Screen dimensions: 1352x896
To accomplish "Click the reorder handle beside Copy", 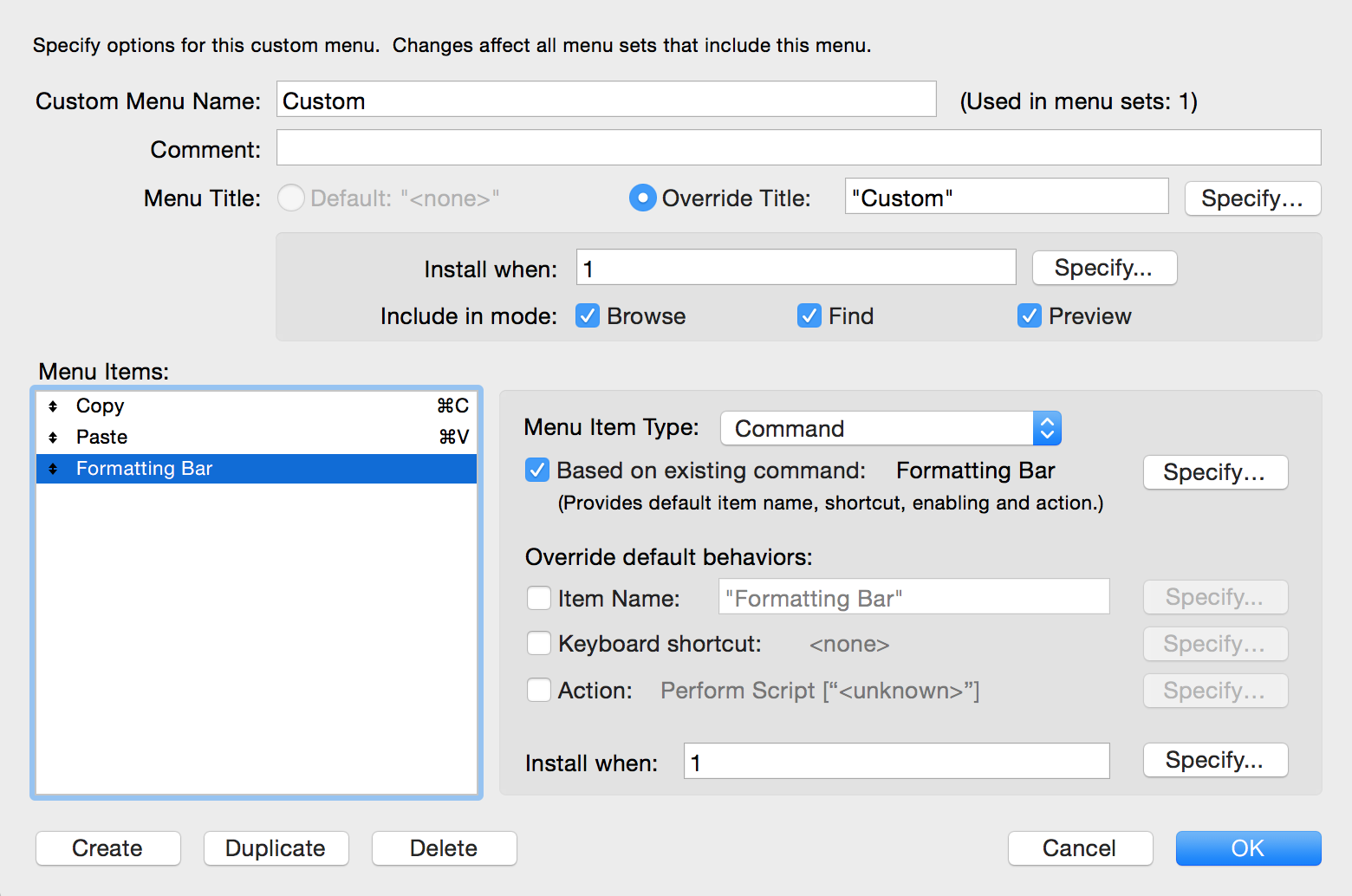I will [53, 406].
